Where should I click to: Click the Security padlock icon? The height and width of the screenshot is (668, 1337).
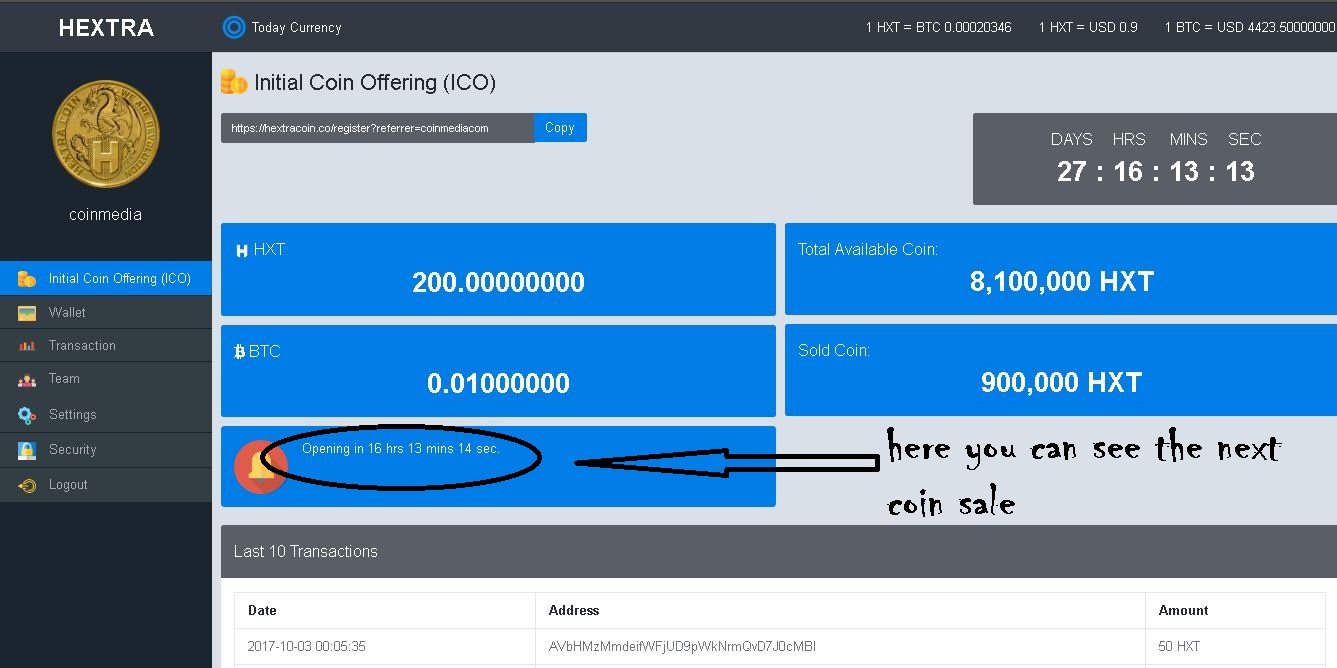27,450
